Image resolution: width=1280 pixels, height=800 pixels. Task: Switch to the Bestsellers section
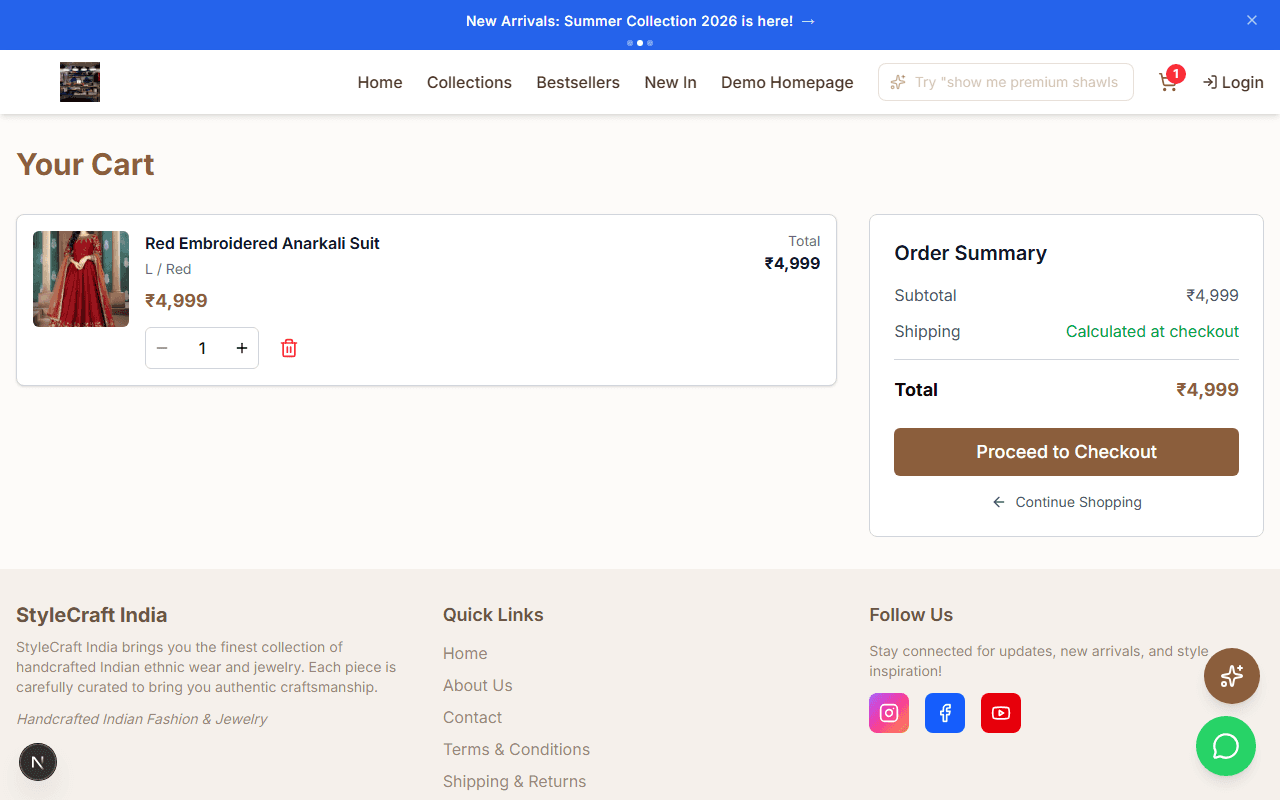point(578,82)
